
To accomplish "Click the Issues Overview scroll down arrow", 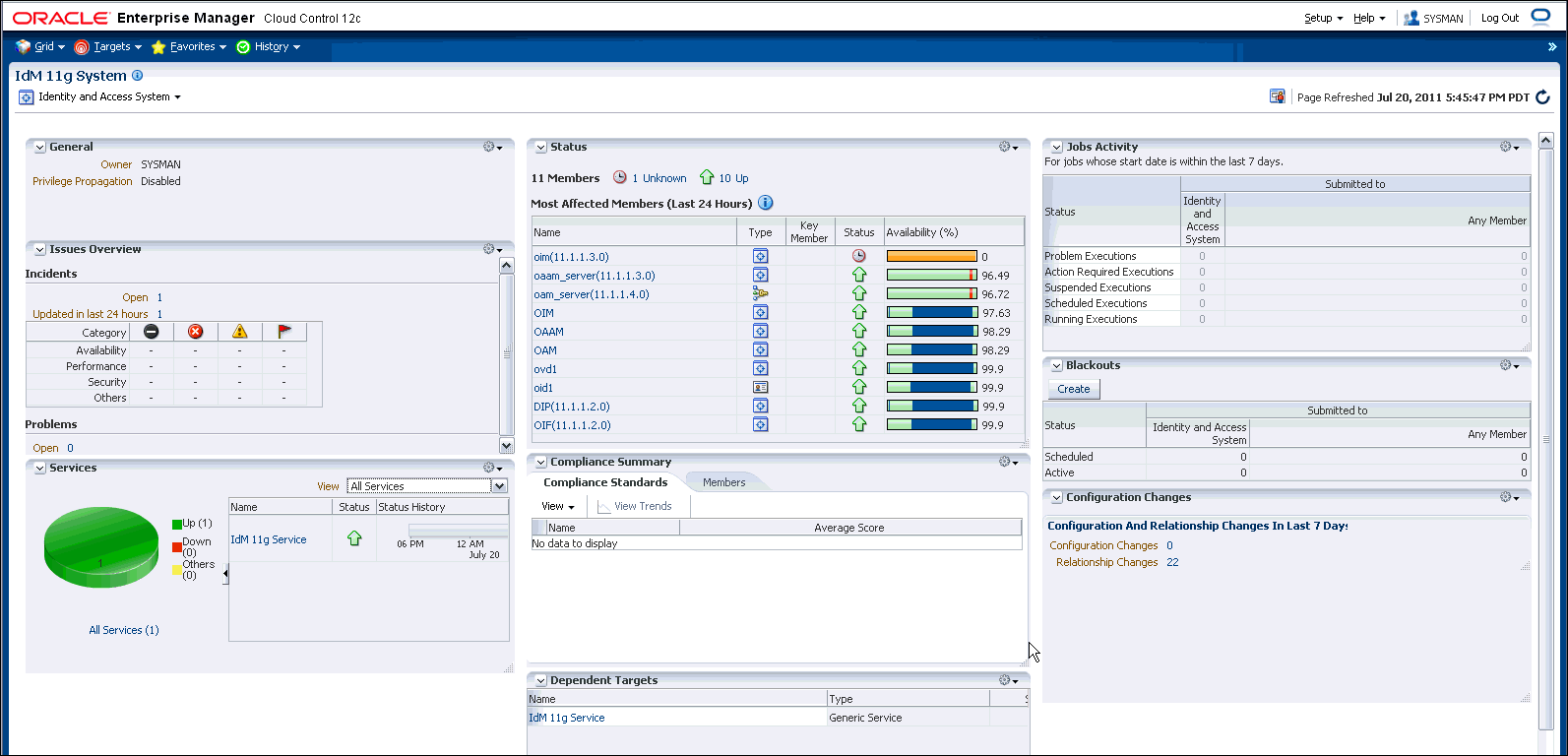I will pyautogui.click(x=506, y=445).
